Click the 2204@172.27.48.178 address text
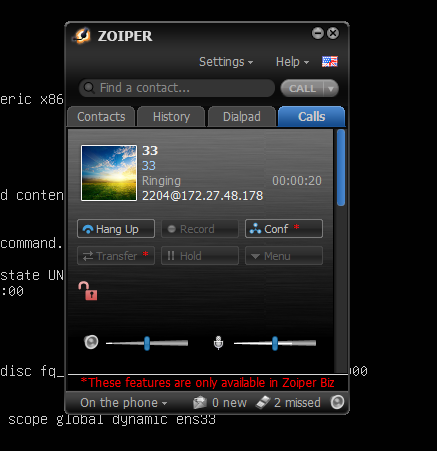437x451 pixels. 203,196
